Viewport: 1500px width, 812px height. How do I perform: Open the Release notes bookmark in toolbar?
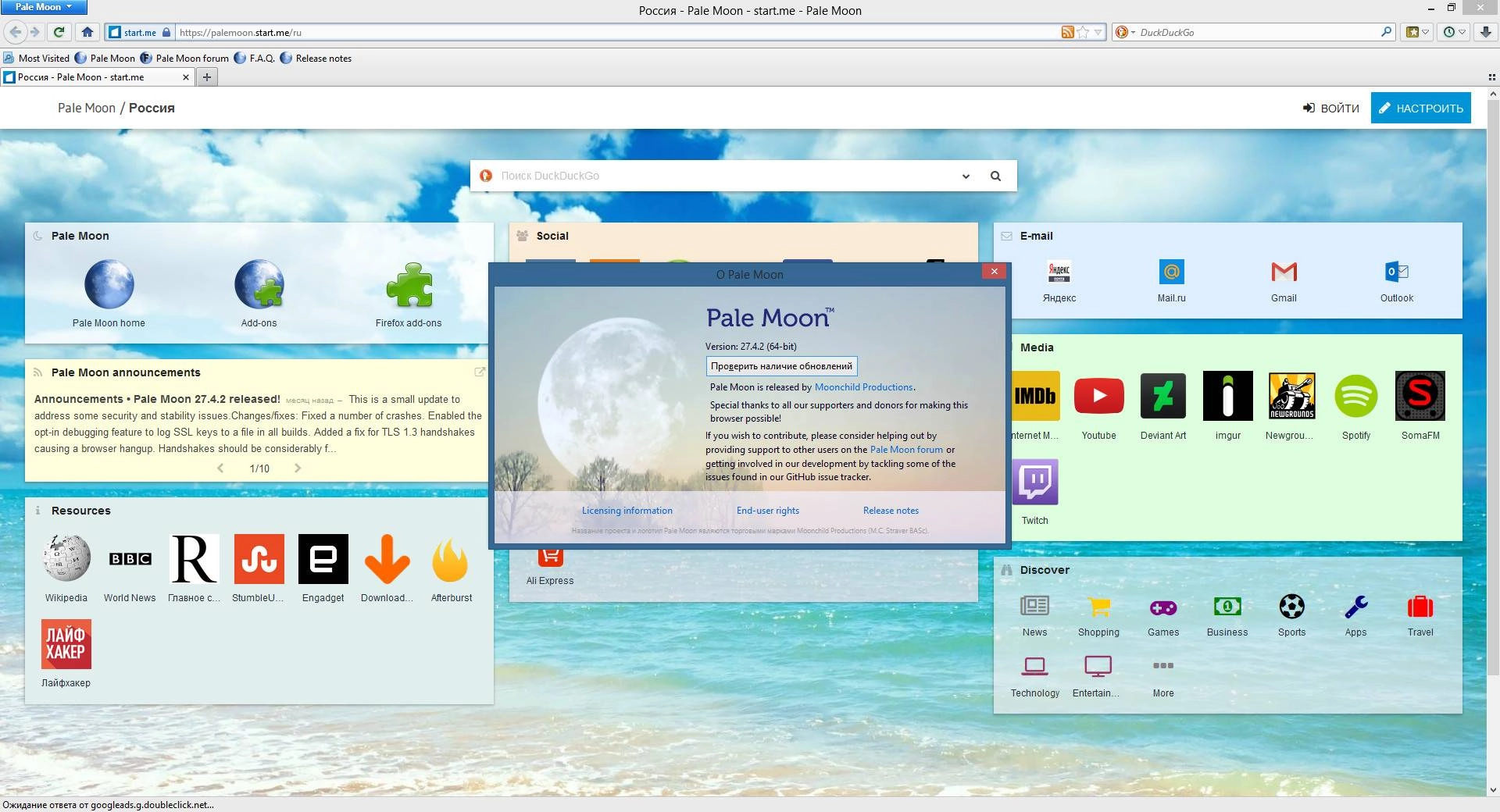coord(316,59)
